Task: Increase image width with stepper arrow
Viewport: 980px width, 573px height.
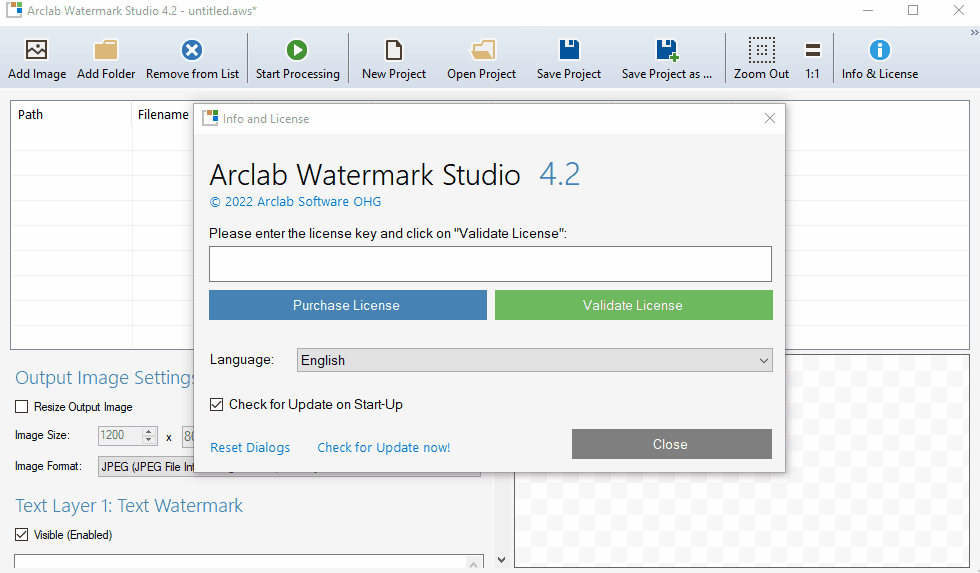Action: (x=149, y=431)
